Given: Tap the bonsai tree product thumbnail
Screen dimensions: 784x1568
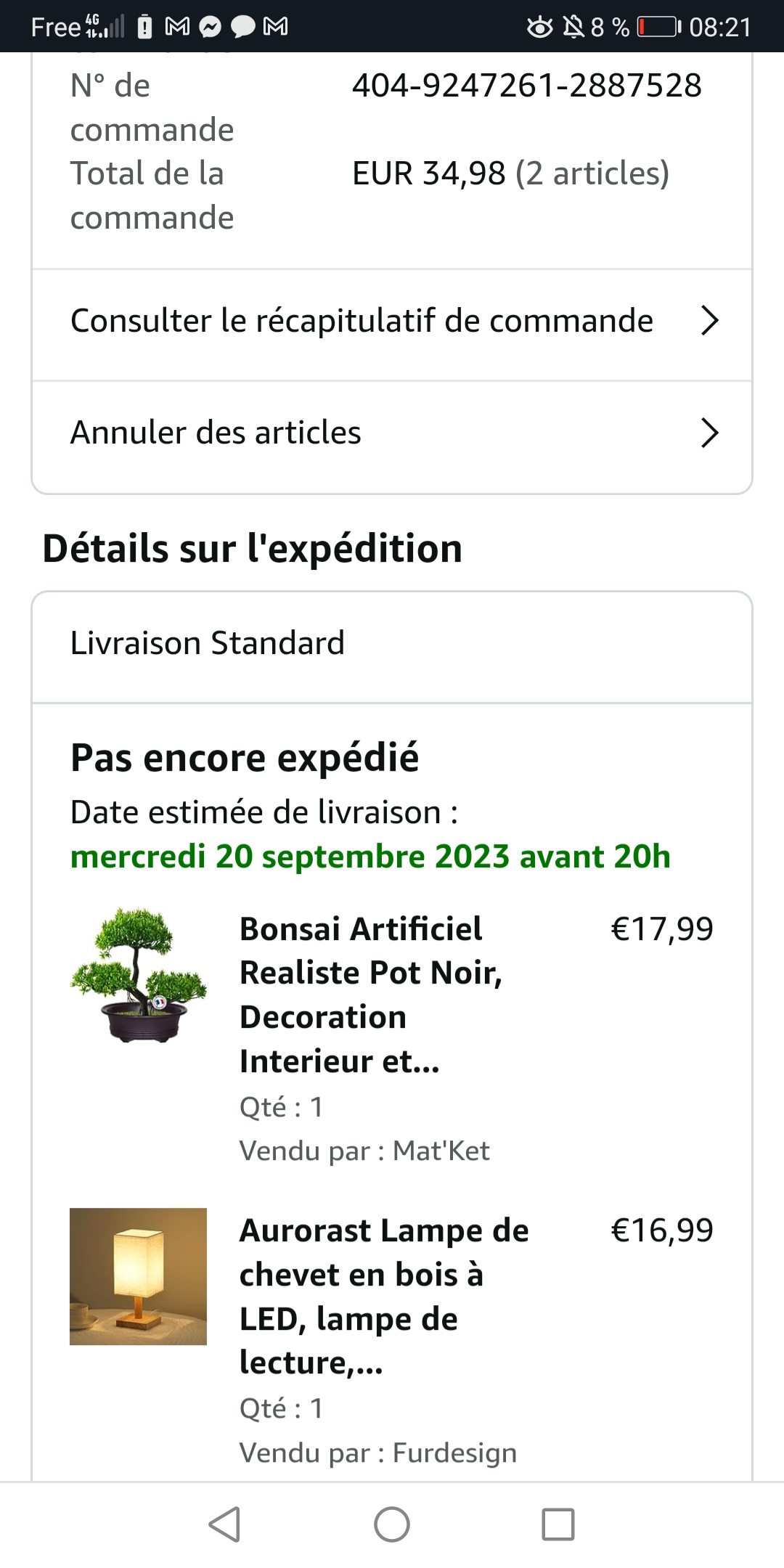Looking at the screenshot, I should coord(138,975).
